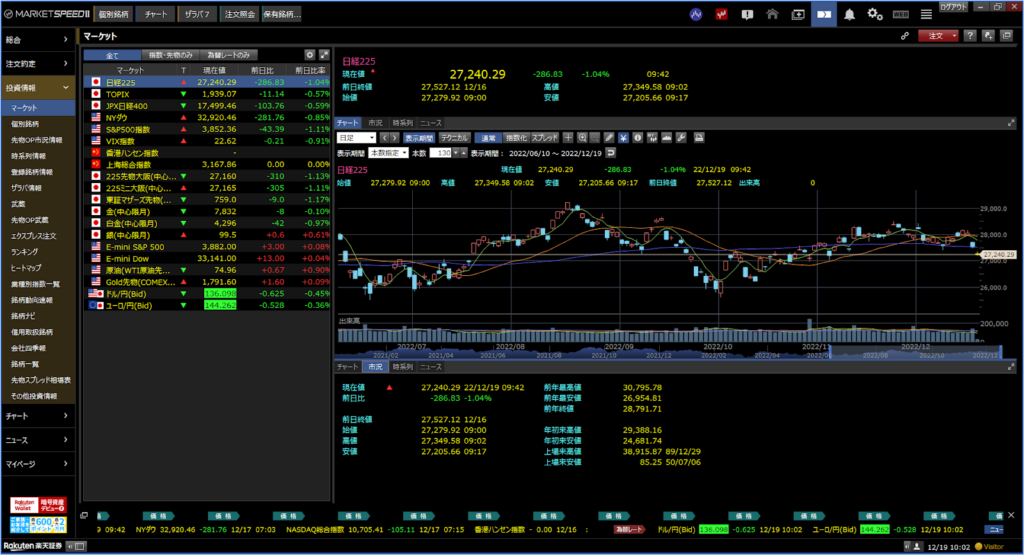The image size is (1024, 555).
Task: Open the home icon in top bar
Action: (x=772, y=14)
